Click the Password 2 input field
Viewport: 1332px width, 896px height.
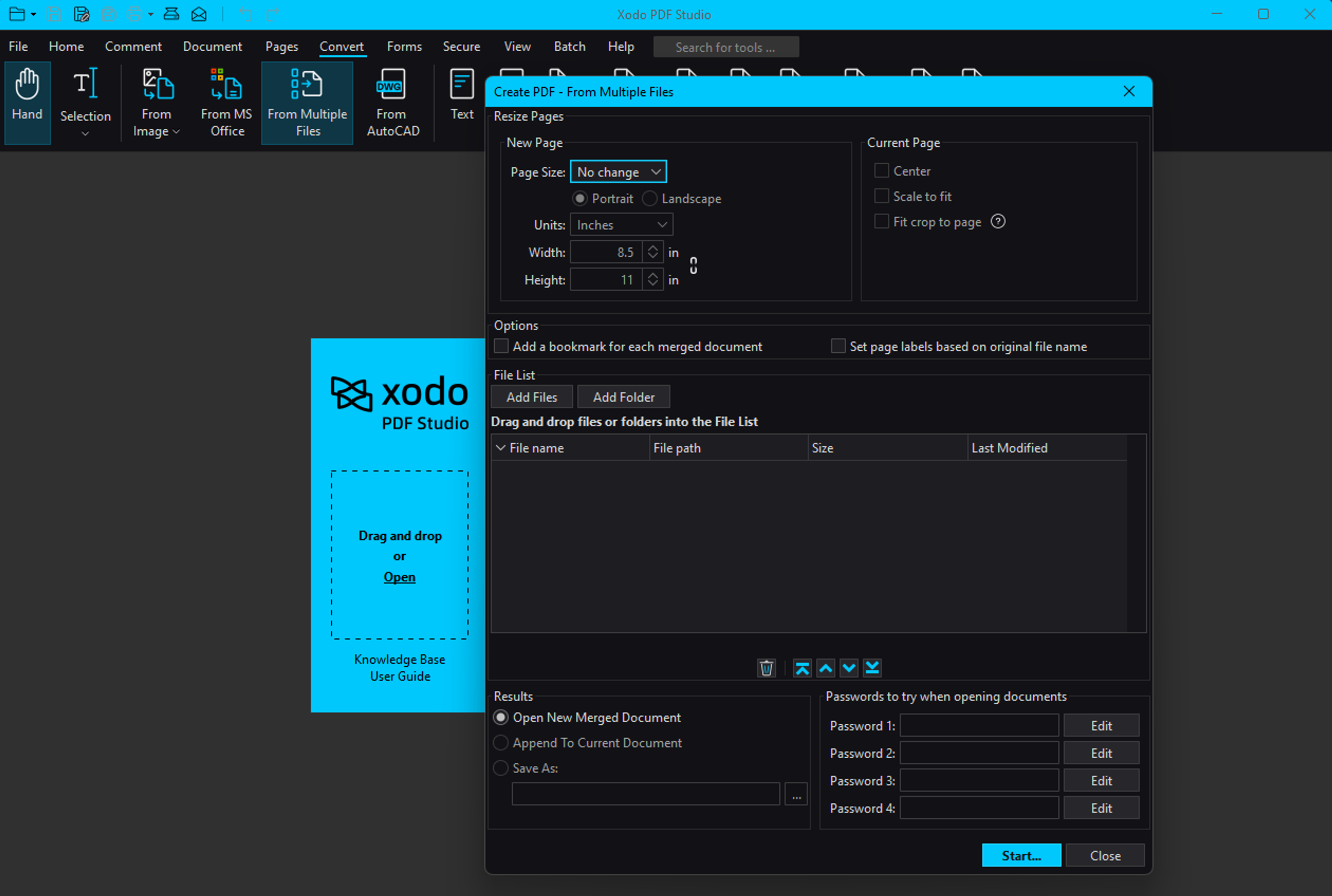pyautogui.click(x=979, y=752)
